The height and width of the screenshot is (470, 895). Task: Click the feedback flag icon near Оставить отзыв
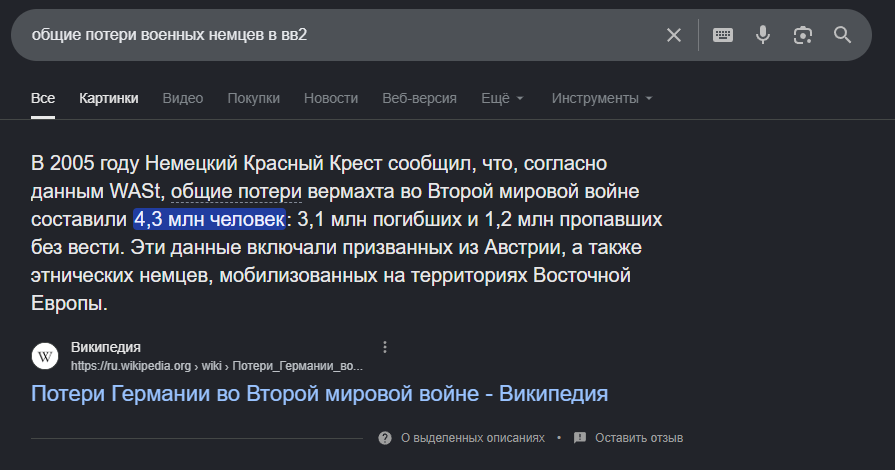580,438
